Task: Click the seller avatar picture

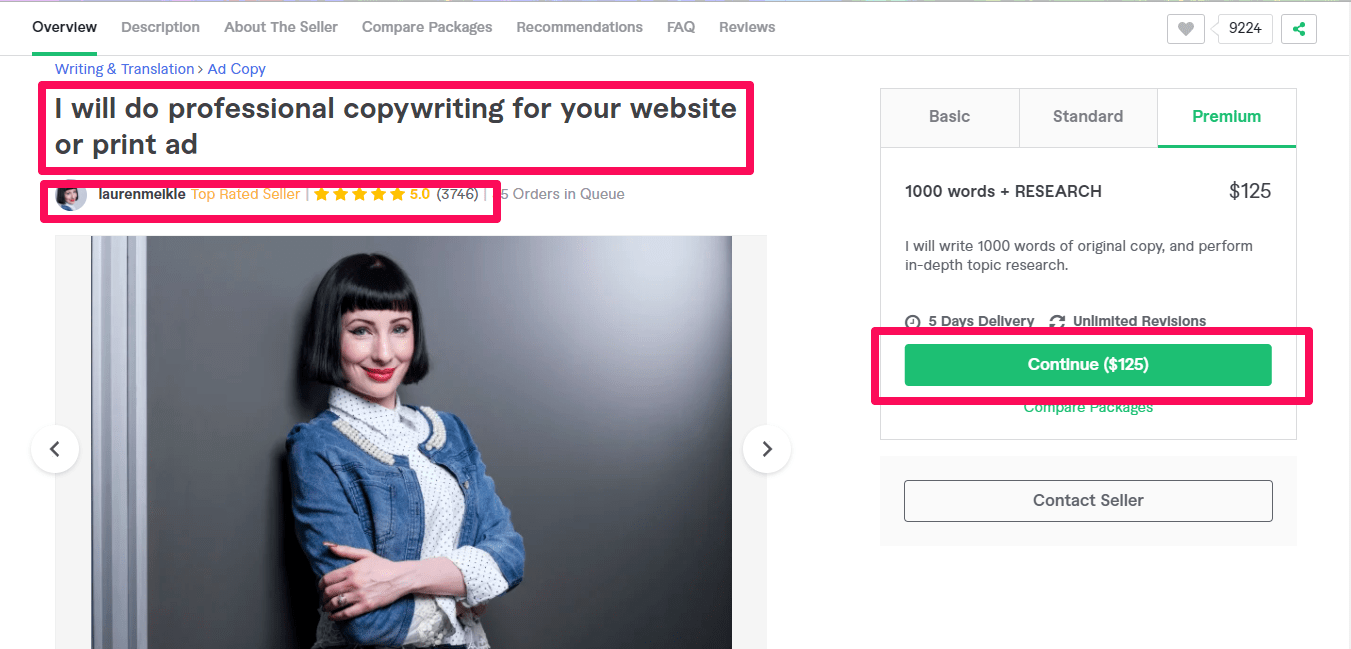Action: click(x=71, y=196)
